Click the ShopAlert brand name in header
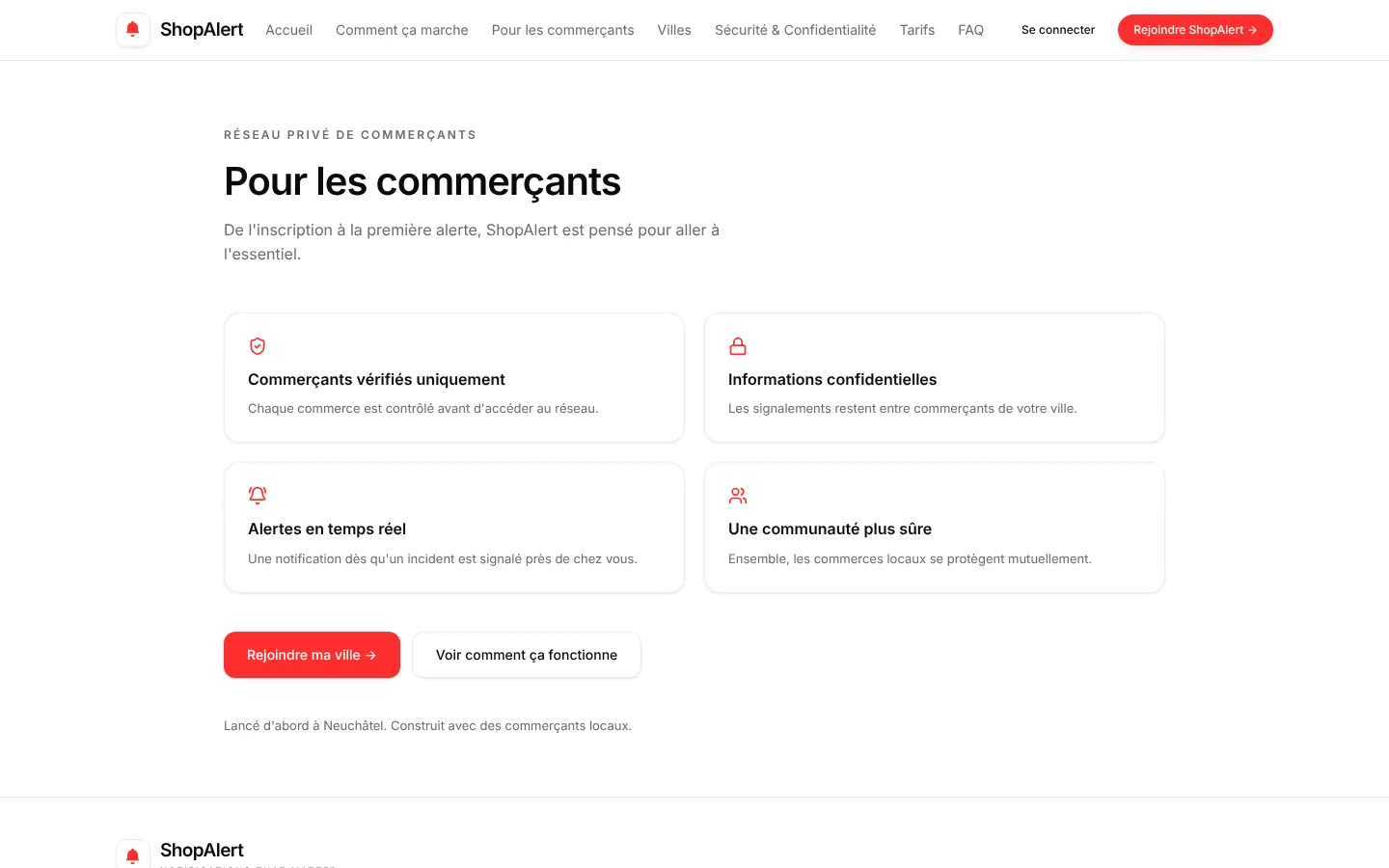Screen dimensions: 1389x868 (x=202, y=30)
